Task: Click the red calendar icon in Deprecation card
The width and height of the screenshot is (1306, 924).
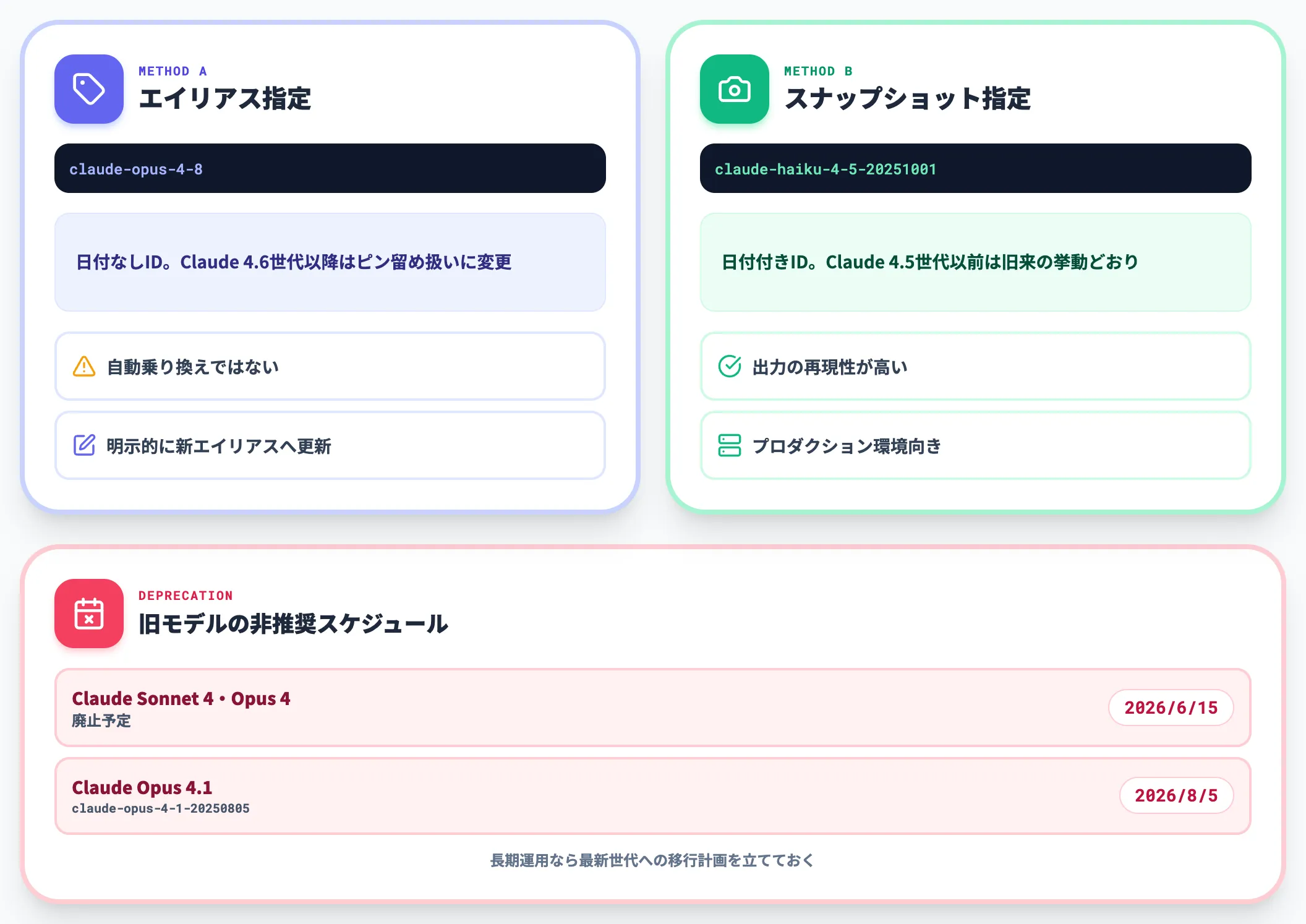Action: 89,614
